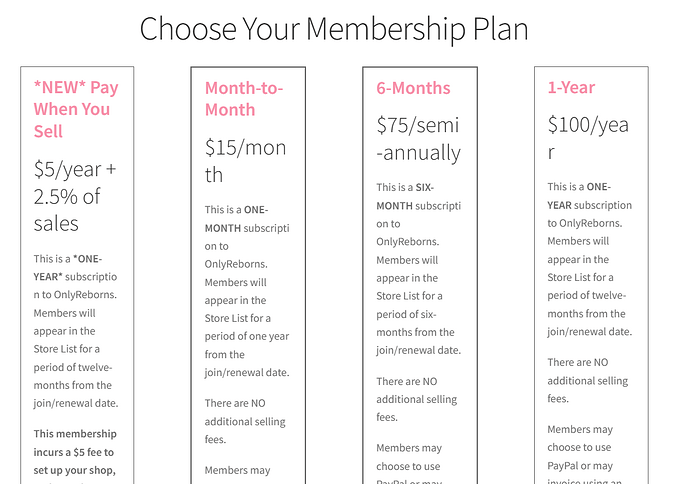Click the $15/month price text
This screenshot has height=484, width=690.
(x=246, y=161)
